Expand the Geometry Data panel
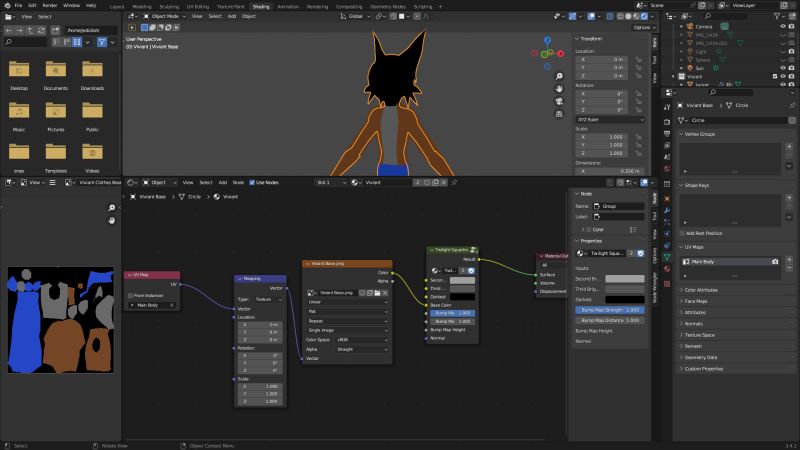Image resolution: width=800 pixels, height=450 pixels. (700, 357)
